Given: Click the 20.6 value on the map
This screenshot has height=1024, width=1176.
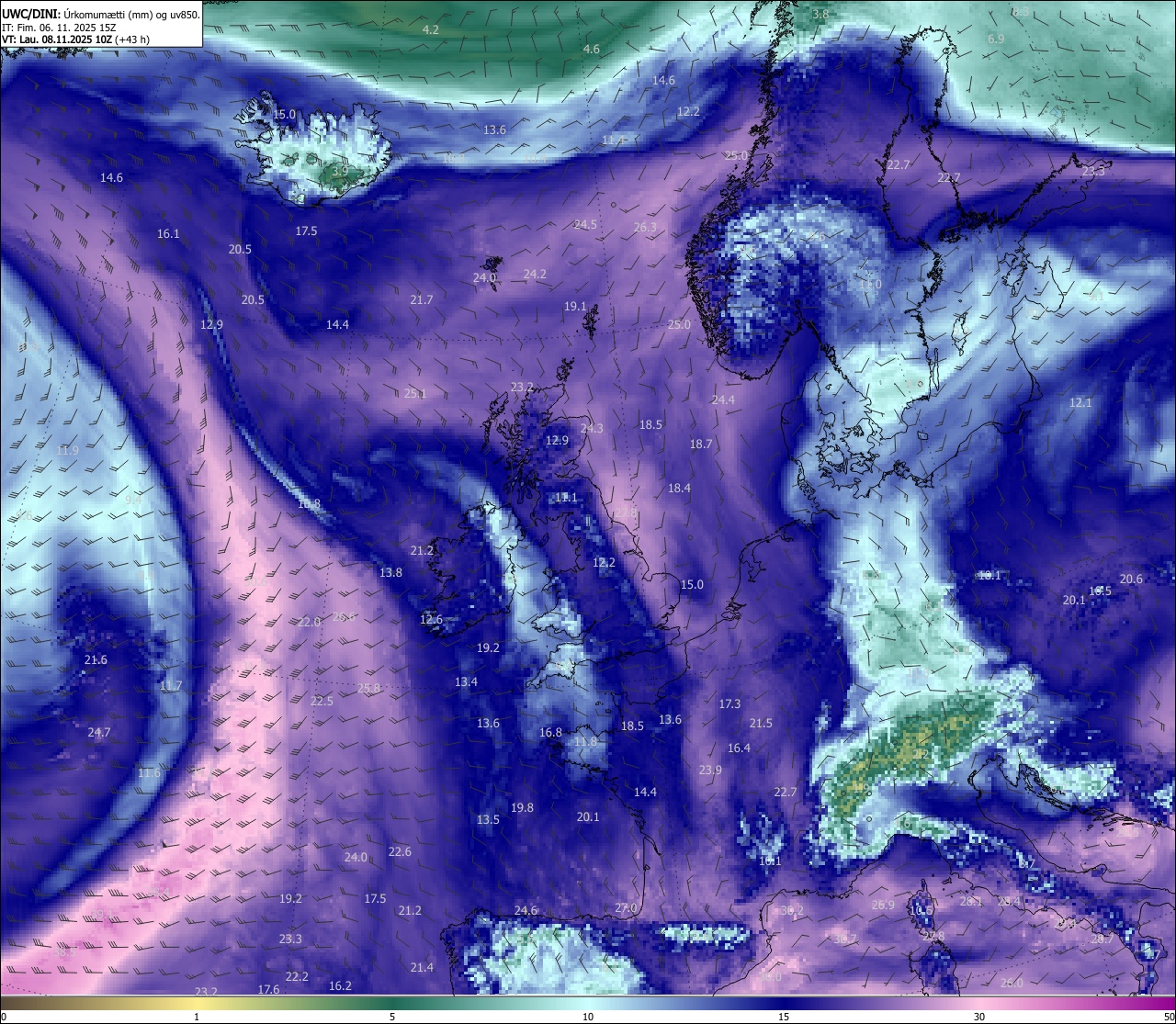Looking at the screenshot, I should click(x=1131, y=580).
